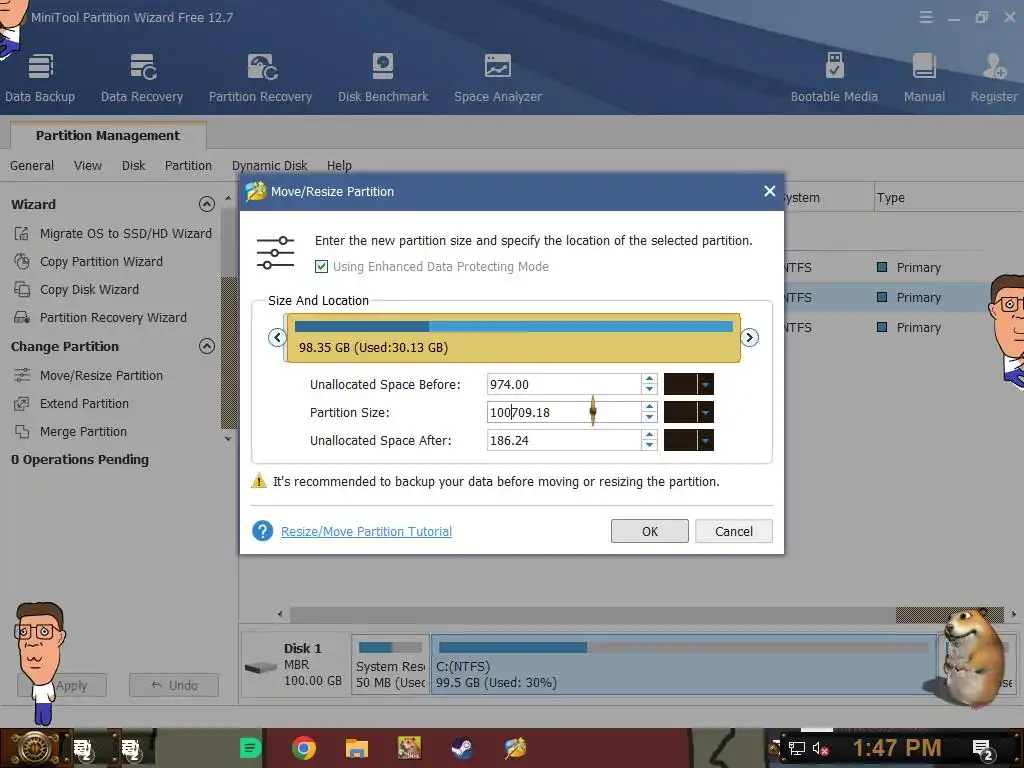Create Bootable Media from toolbar
The image size is (1024, 768).
834,78
